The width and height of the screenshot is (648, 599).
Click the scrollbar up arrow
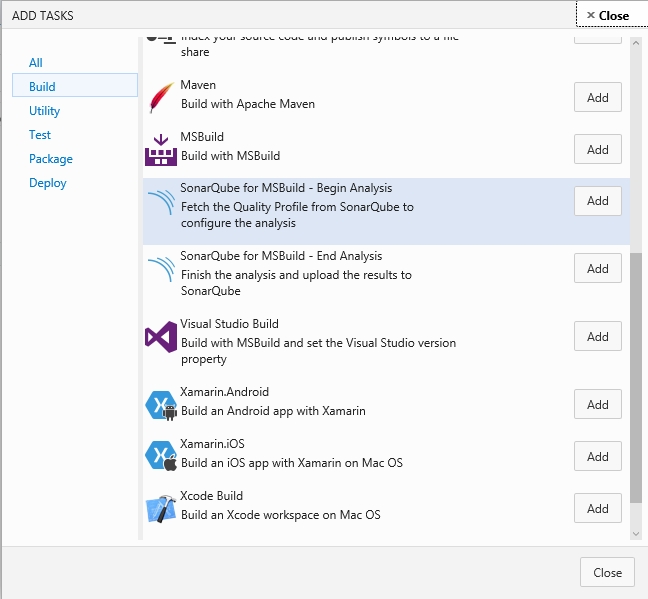point(636,43)
